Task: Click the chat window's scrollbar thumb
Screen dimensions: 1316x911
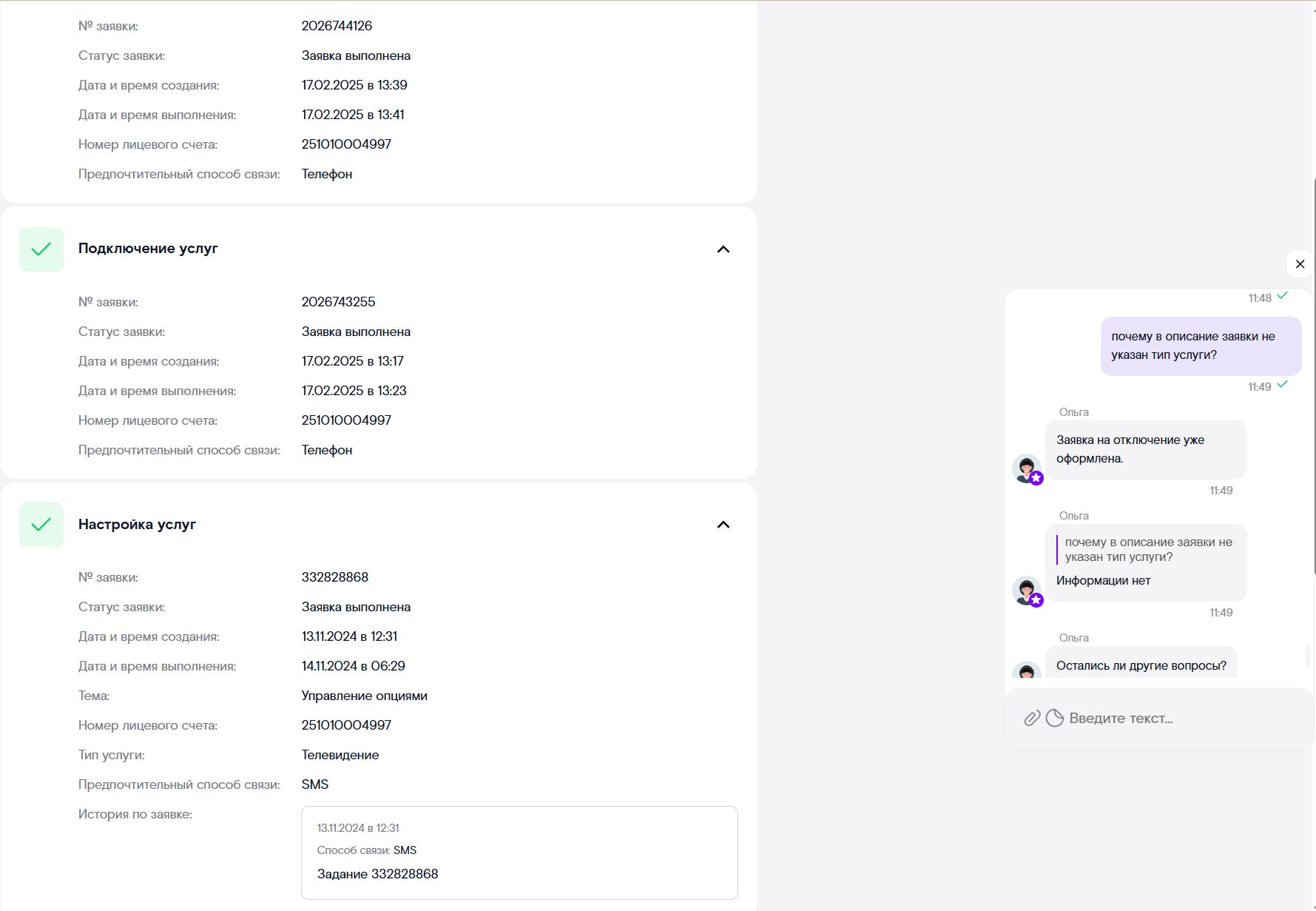Action: pos(1307,655)
